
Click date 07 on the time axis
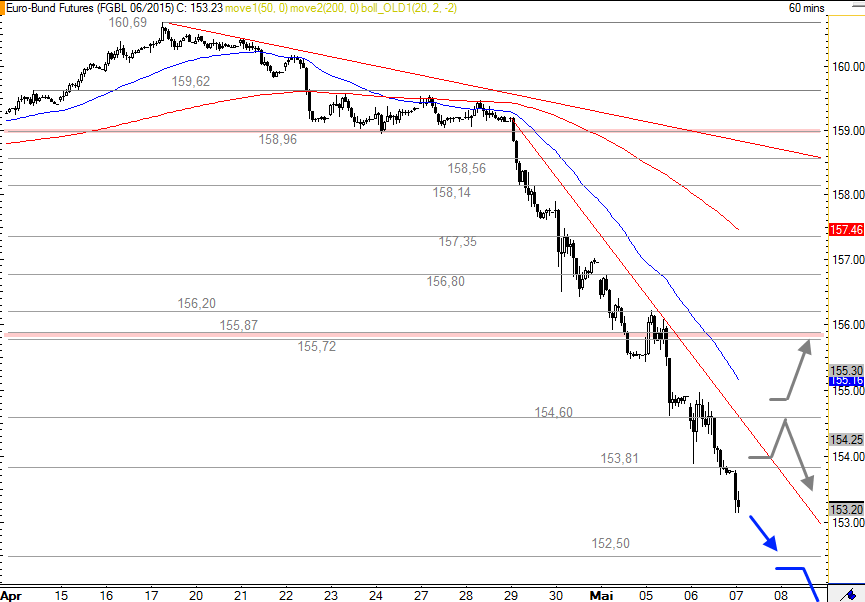(x=736, y=596)
